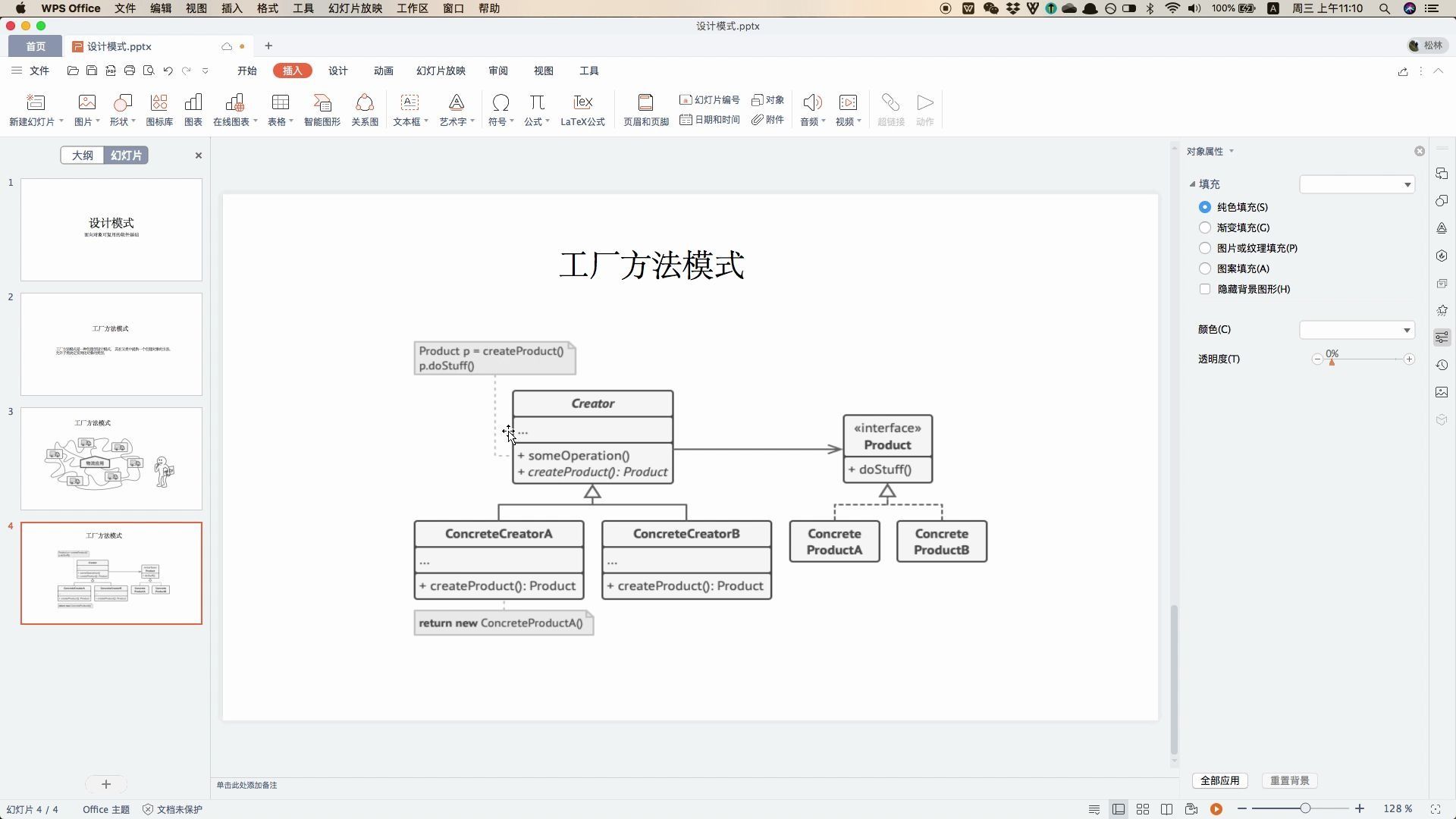Screen dimensions: 1456x819
Task: Click the print icon in quick toolbar
Action: click(130, 71)
